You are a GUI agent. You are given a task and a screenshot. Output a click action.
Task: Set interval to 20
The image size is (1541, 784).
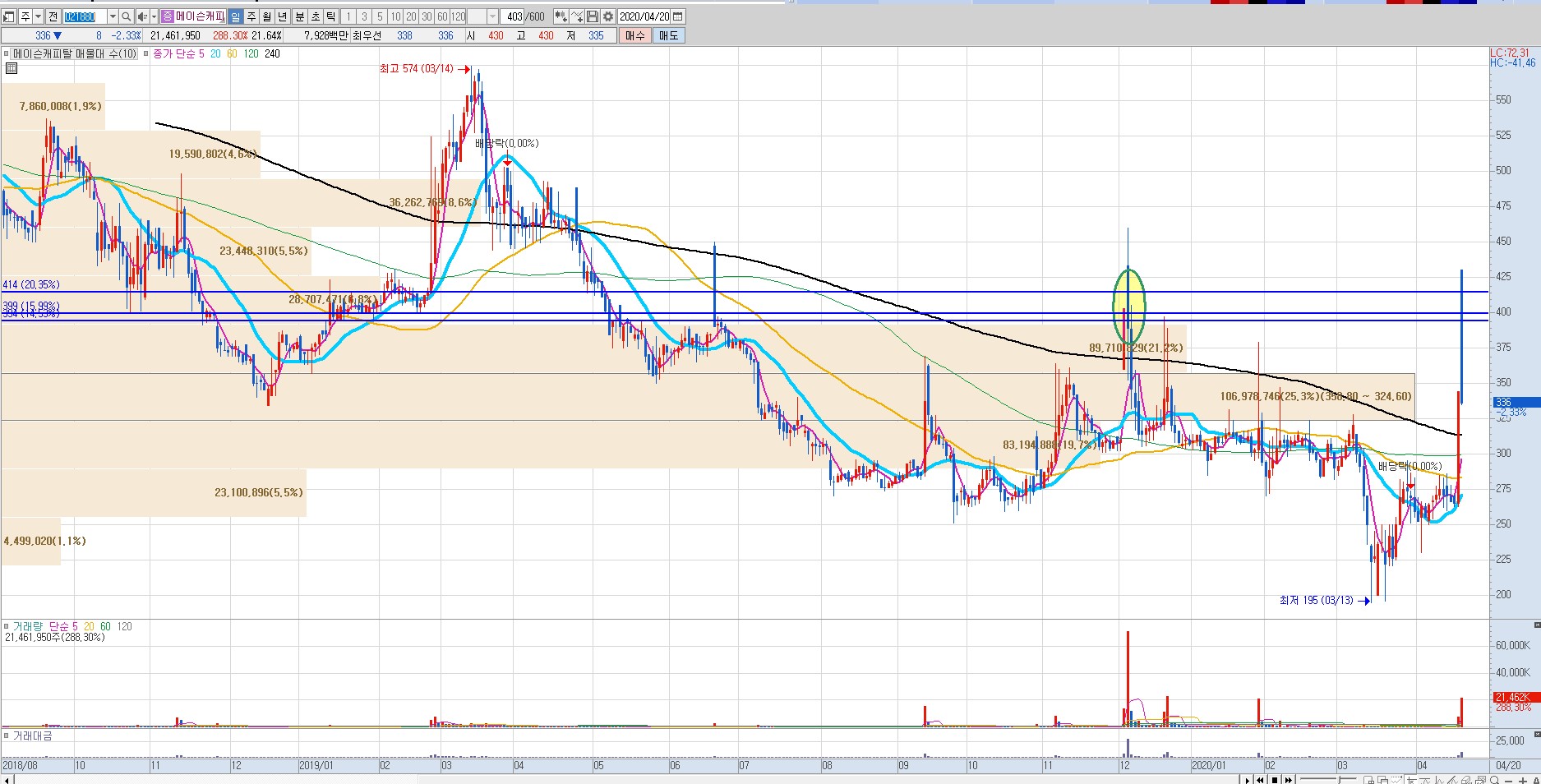click(x=411, y=16)
